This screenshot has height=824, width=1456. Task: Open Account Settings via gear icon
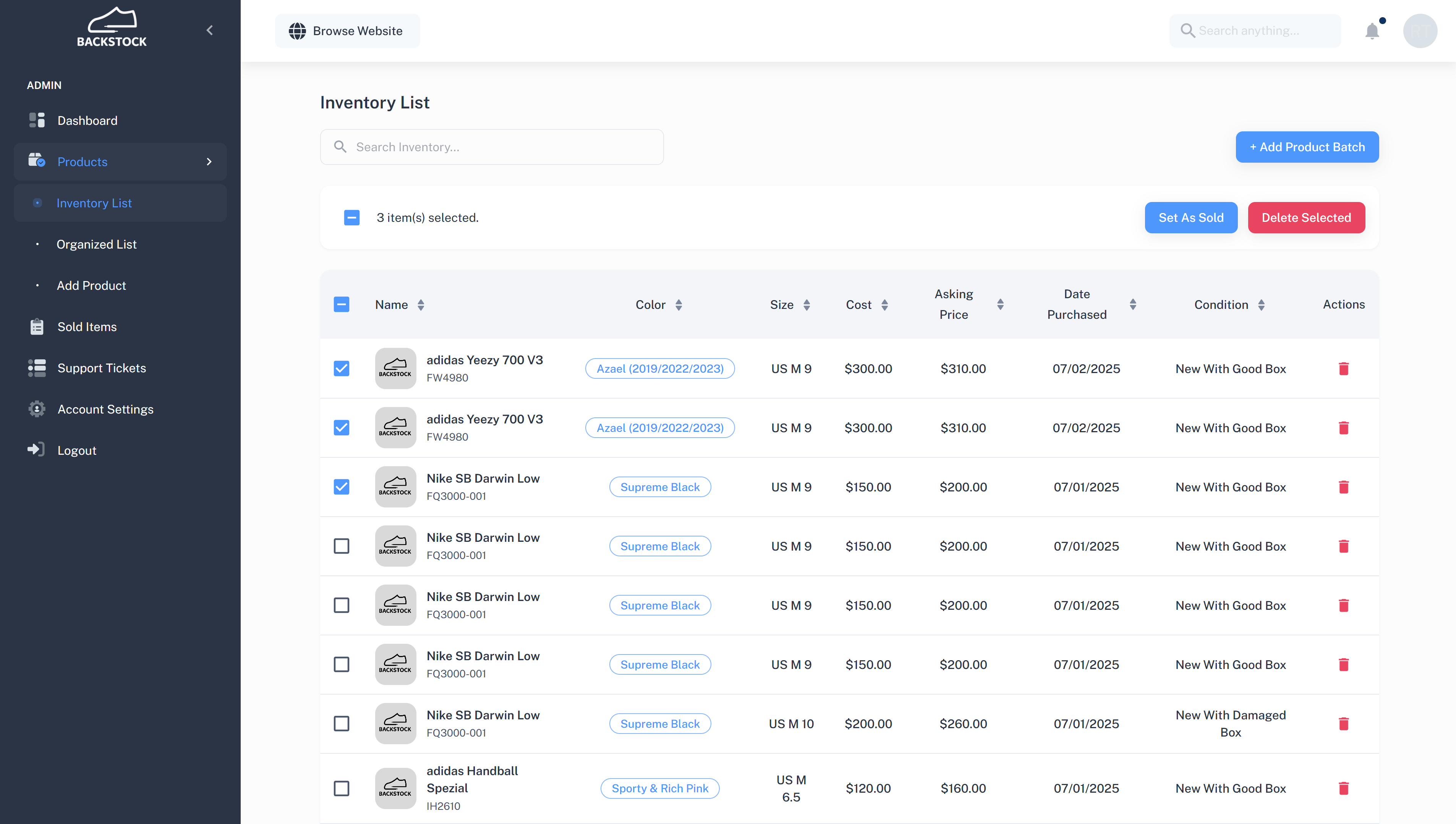click(37, 409)
